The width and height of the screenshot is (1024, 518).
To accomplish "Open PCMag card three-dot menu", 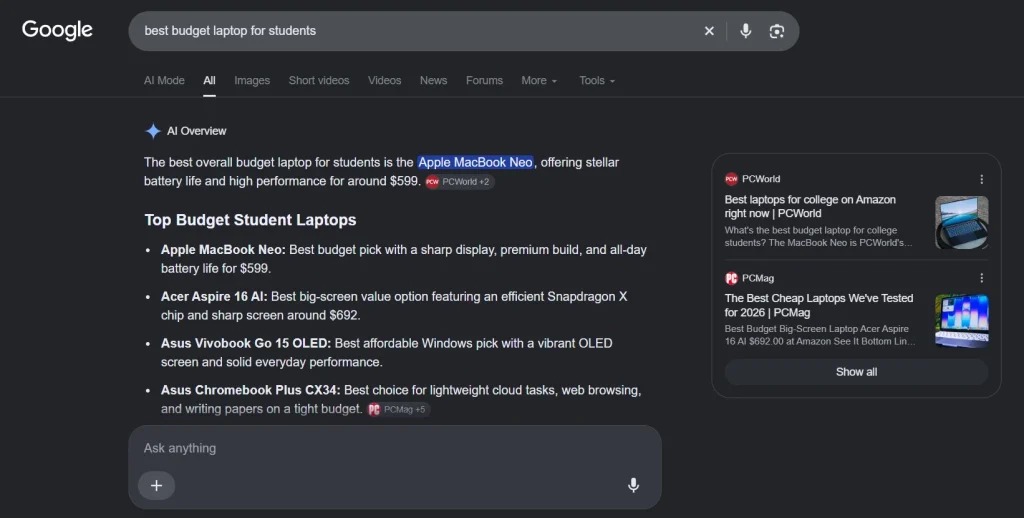I will [x=981, y=278].
